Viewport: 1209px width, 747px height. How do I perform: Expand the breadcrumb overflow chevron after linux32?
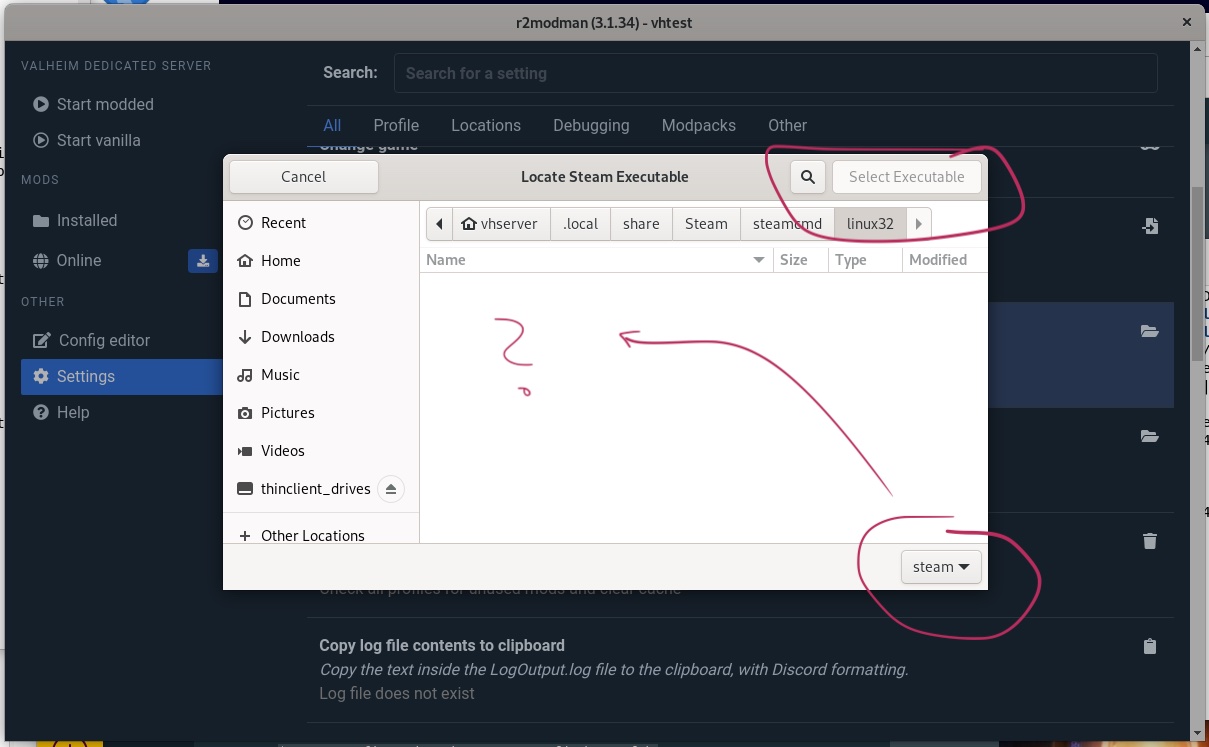(918, 223)
